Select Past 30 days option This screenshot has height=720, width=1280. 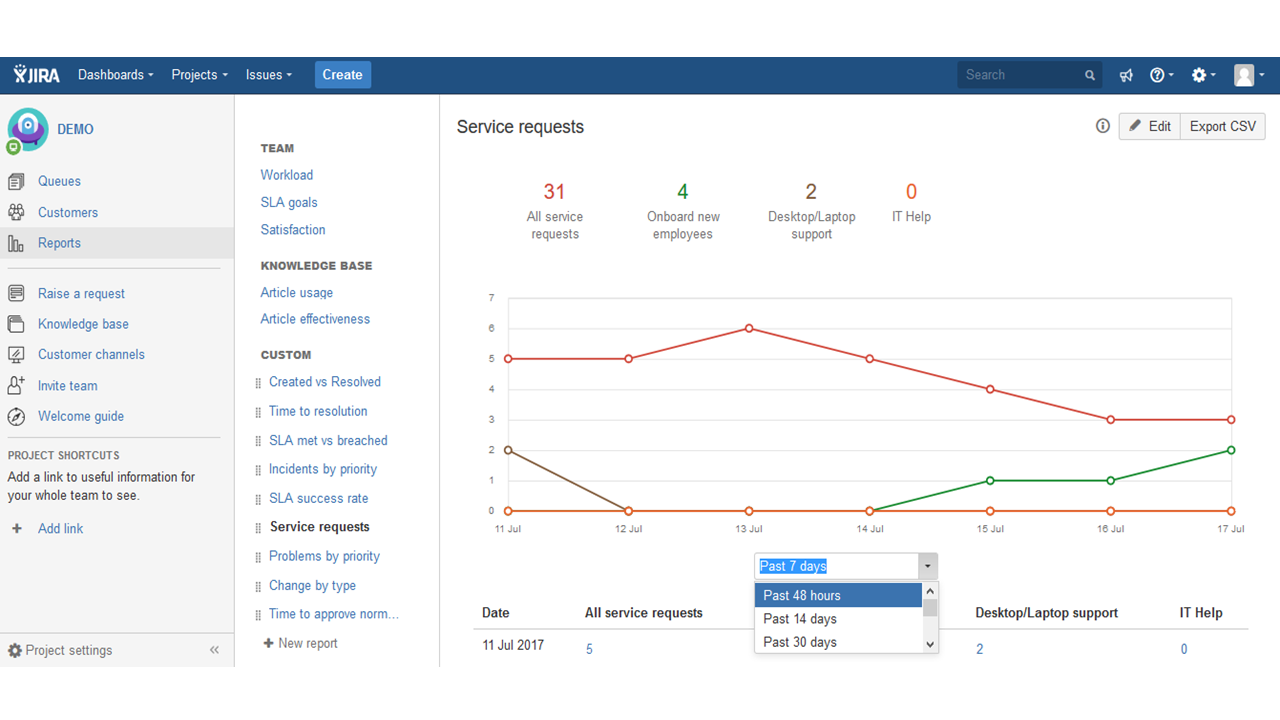tap(838, 642)
